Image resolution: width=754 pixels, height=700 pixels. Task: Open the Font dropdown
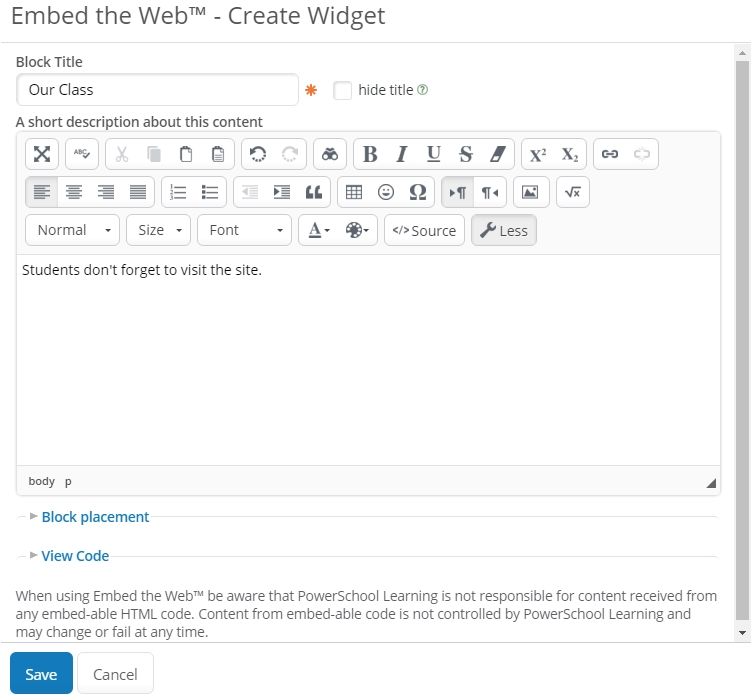pyautogui.click(x=244, y=230)
